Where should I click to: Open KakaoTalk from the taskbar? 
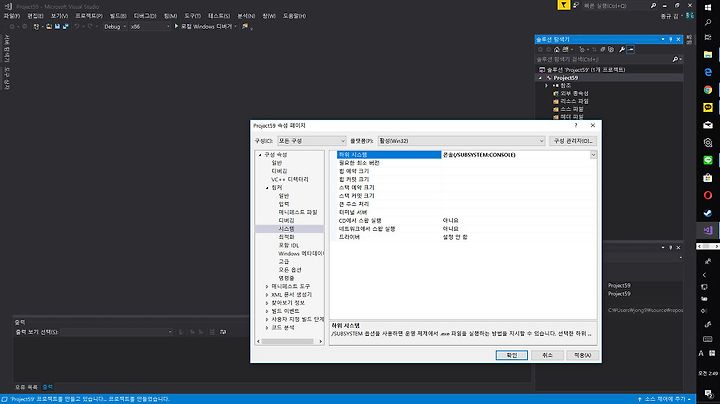pyautogui.click(x=708, y=107)
